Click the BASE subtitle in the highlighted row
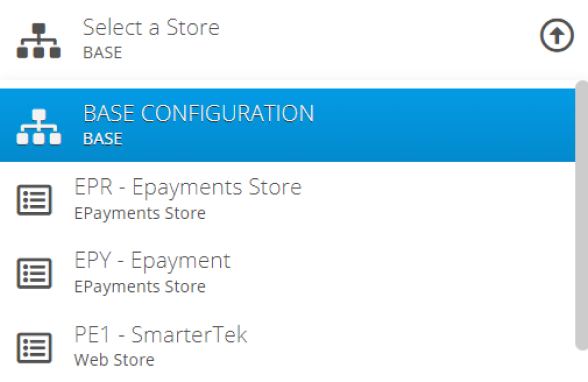This screenshot has height=382, width=588. [x=102, y=139]
